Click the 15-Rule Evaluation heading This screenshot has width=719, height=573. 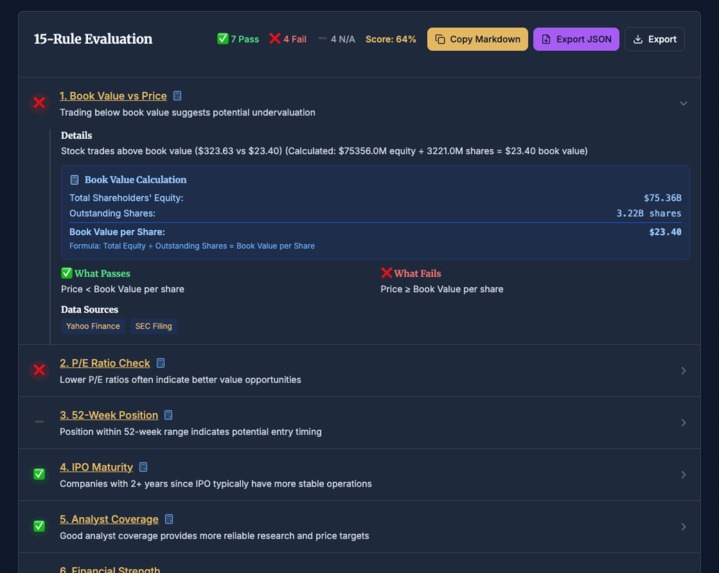(x=93, y=39)
